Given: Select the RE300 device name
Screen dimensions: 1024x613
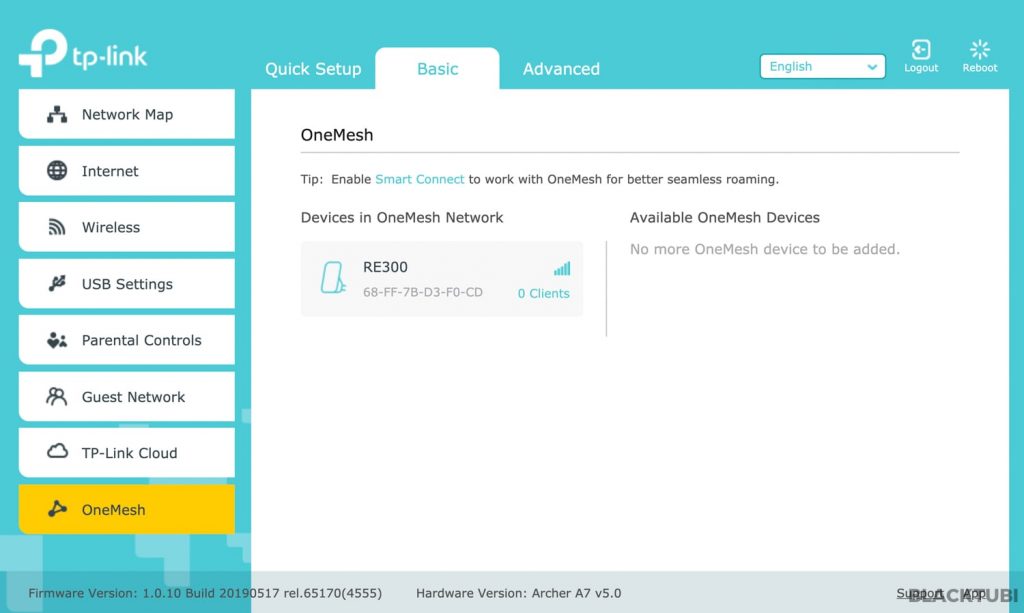Looking at the screenshot, I should (385, 267).
